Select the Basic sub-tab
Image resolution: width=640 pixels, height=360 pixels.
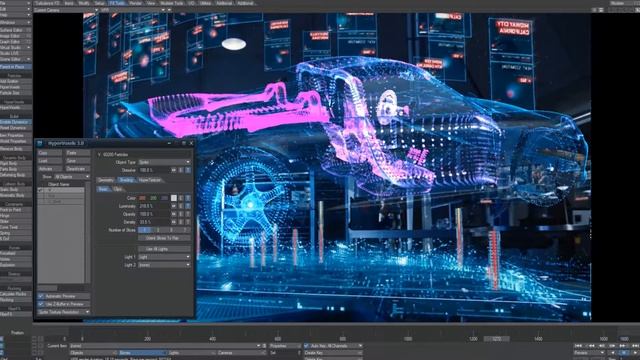tap(104, 189)
